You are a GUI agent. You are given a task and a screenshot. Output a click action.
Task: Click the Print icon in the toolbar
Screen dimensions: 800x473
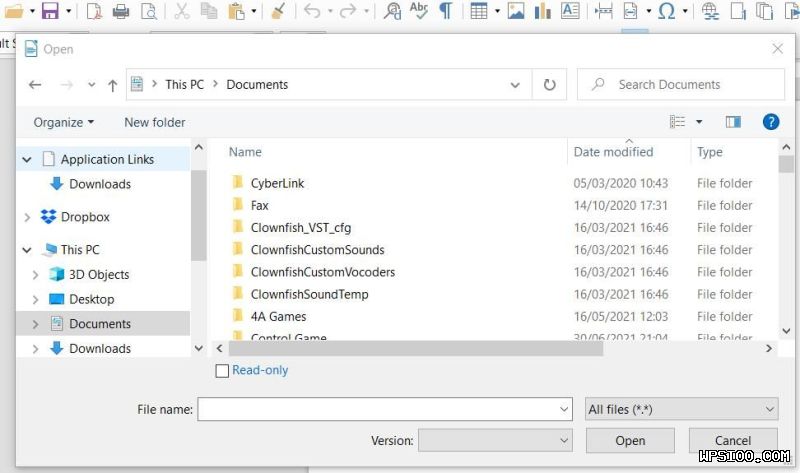coord(121,12)
